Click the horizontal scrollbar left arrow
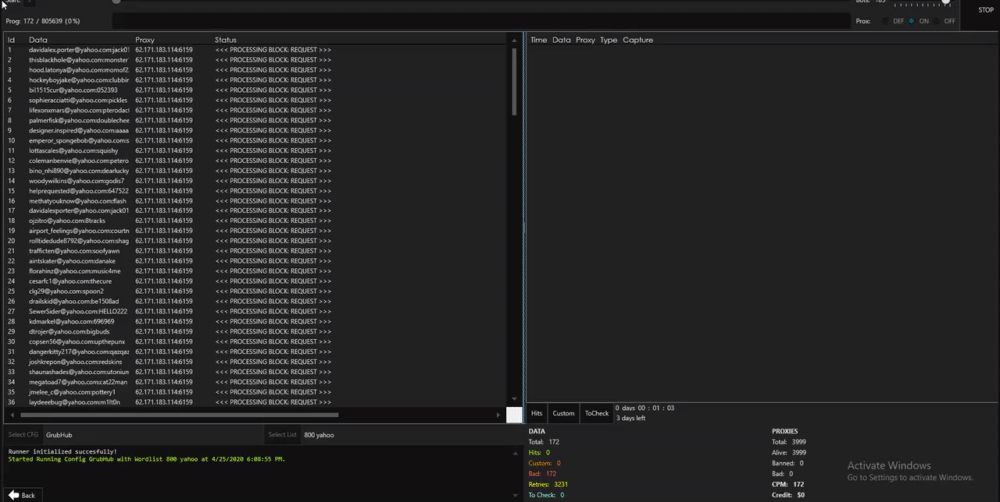This screenshot has width=1000, height=502. (12, 415)
